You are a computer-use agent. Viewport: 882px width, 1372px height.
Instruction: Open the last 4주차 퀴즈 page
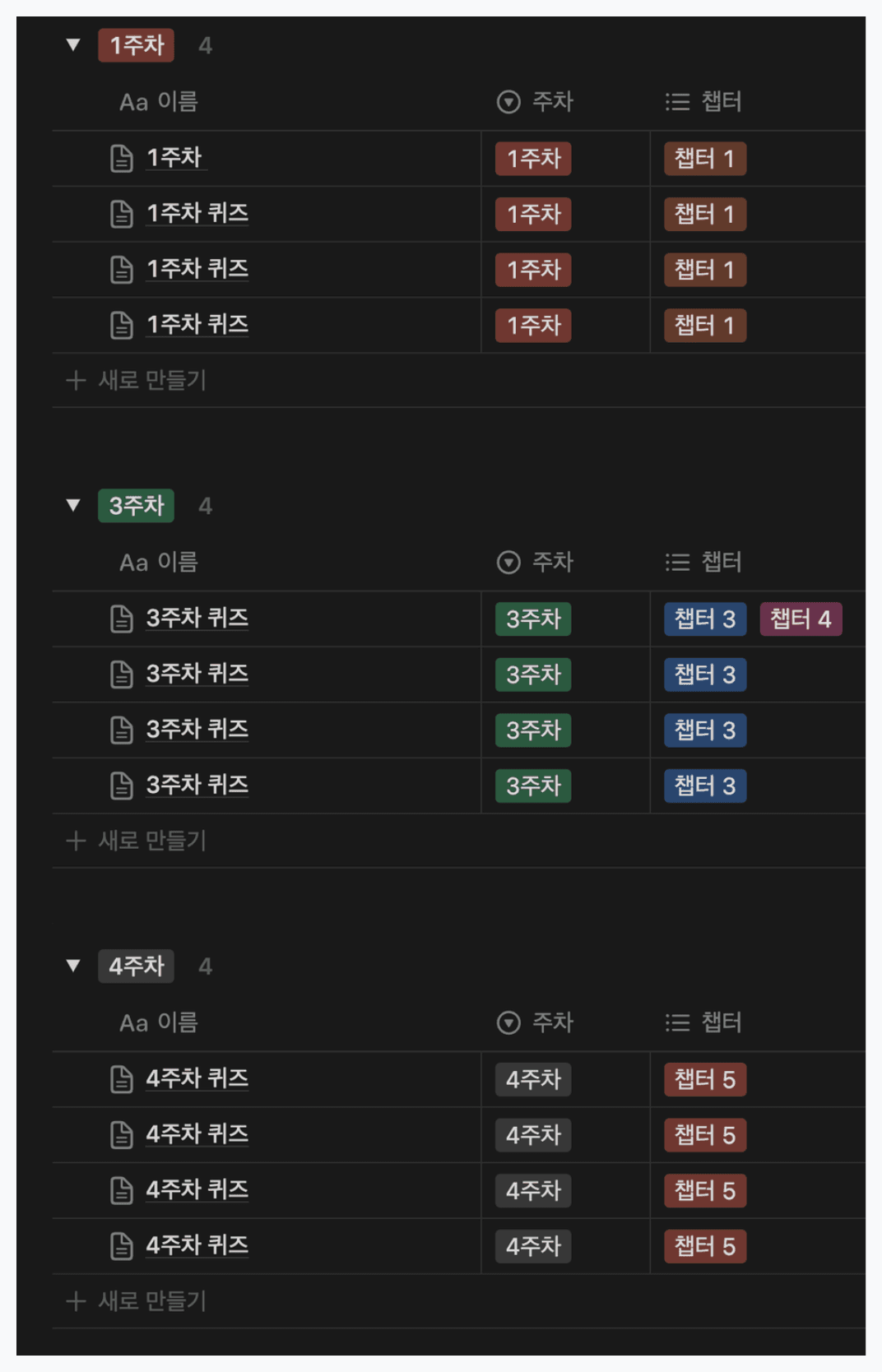(x=197, y=1245)
